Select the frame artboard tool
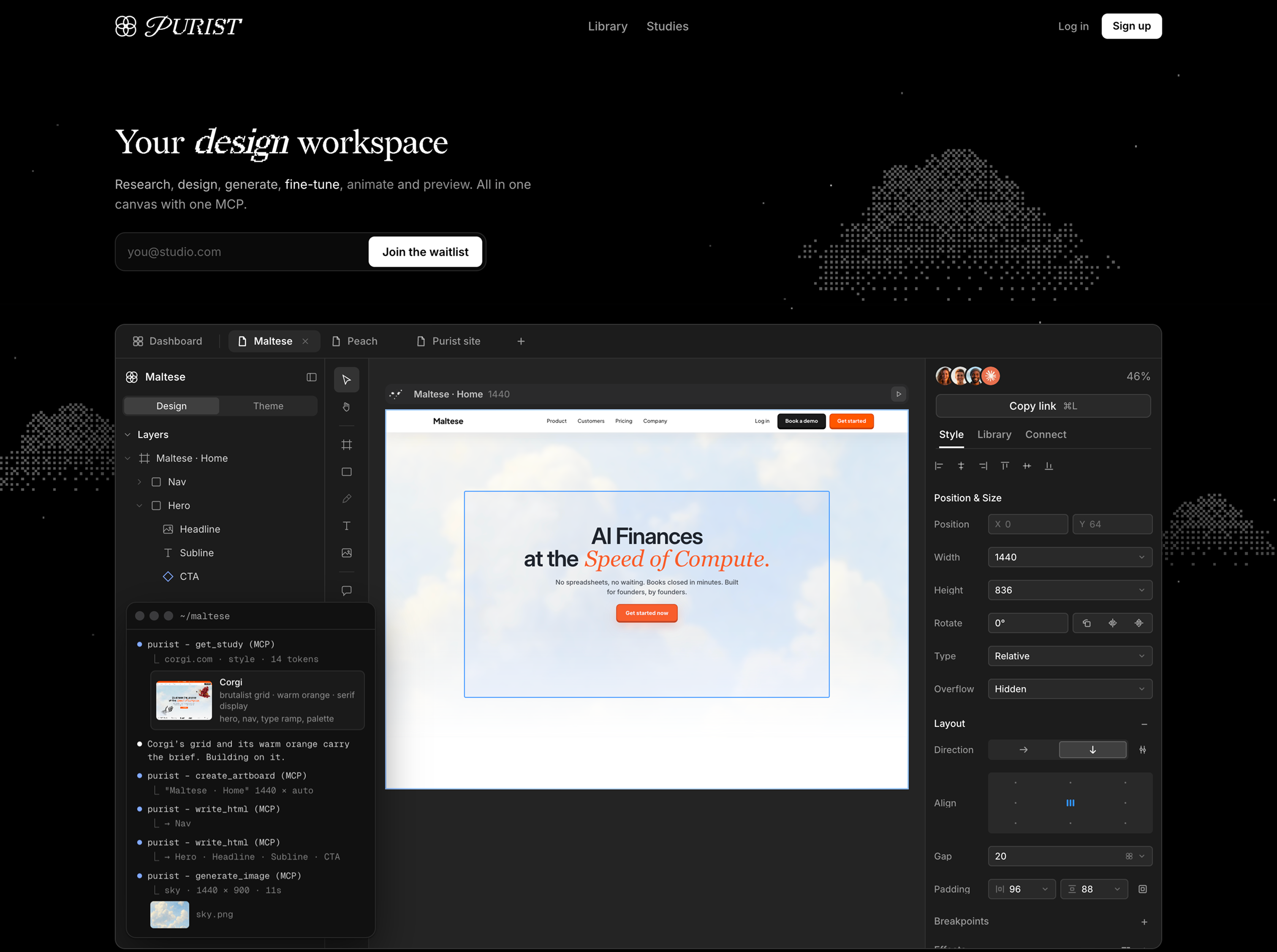This screenshot has height=952, width=1277. coord(346,444)
